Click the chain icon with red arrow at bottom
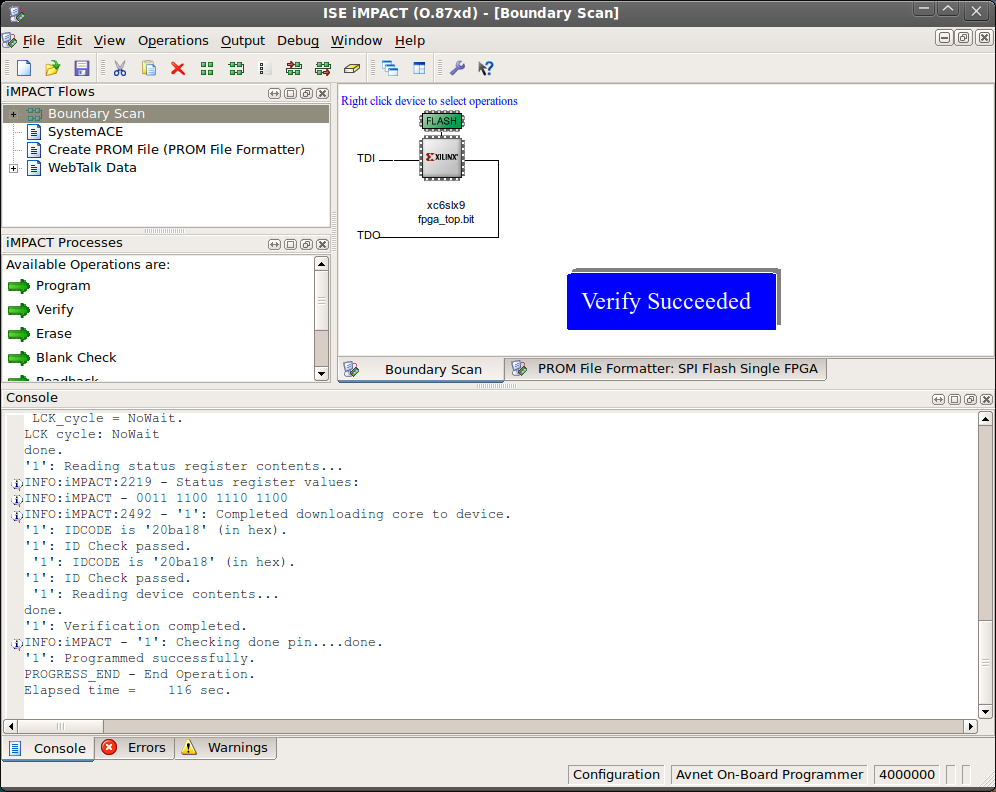Image resolution: width=996 pixels, height=792 pixels. click(323, 68)
